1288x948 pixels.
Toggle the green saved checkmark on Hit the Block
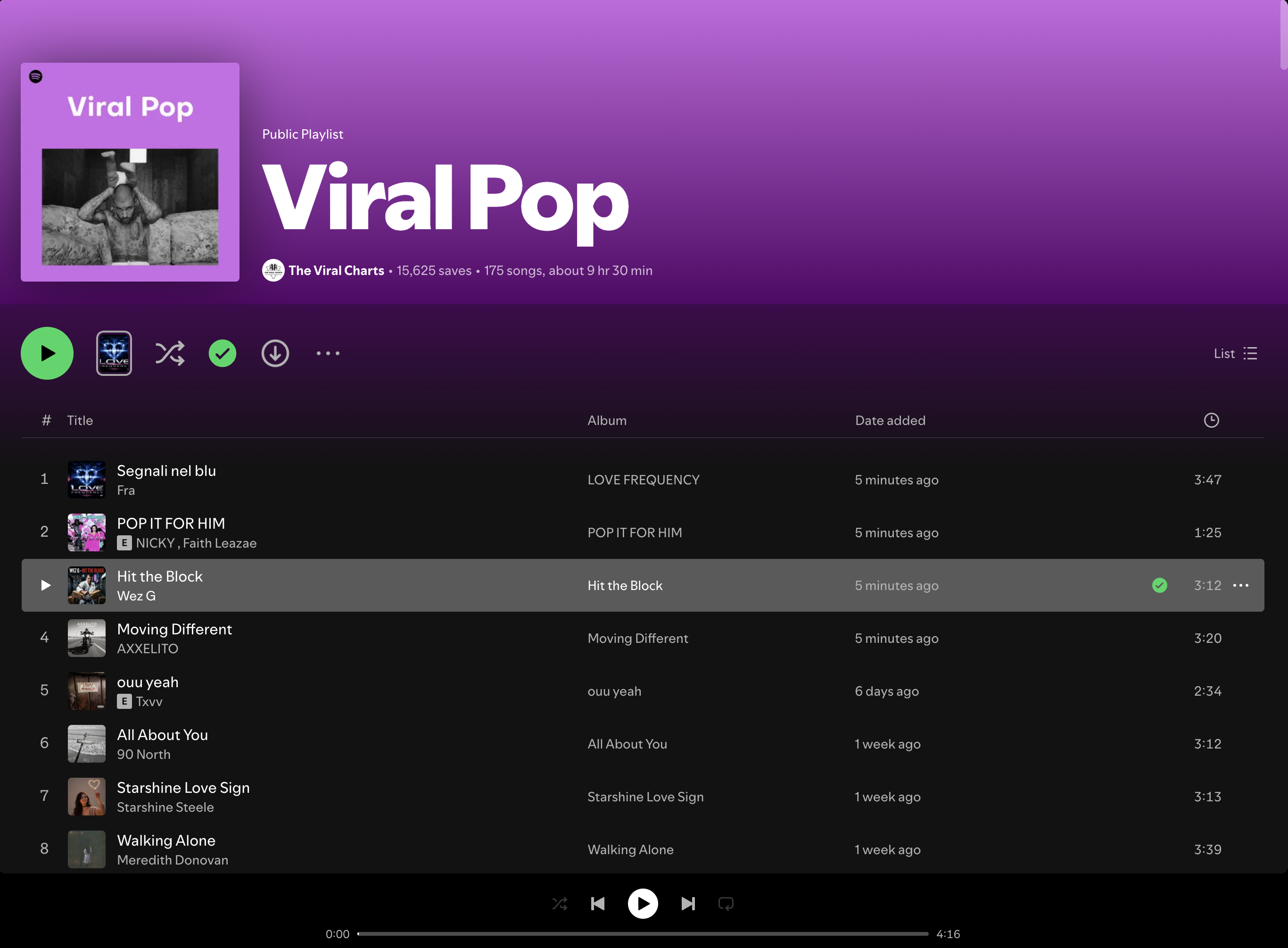(1160, 585)
